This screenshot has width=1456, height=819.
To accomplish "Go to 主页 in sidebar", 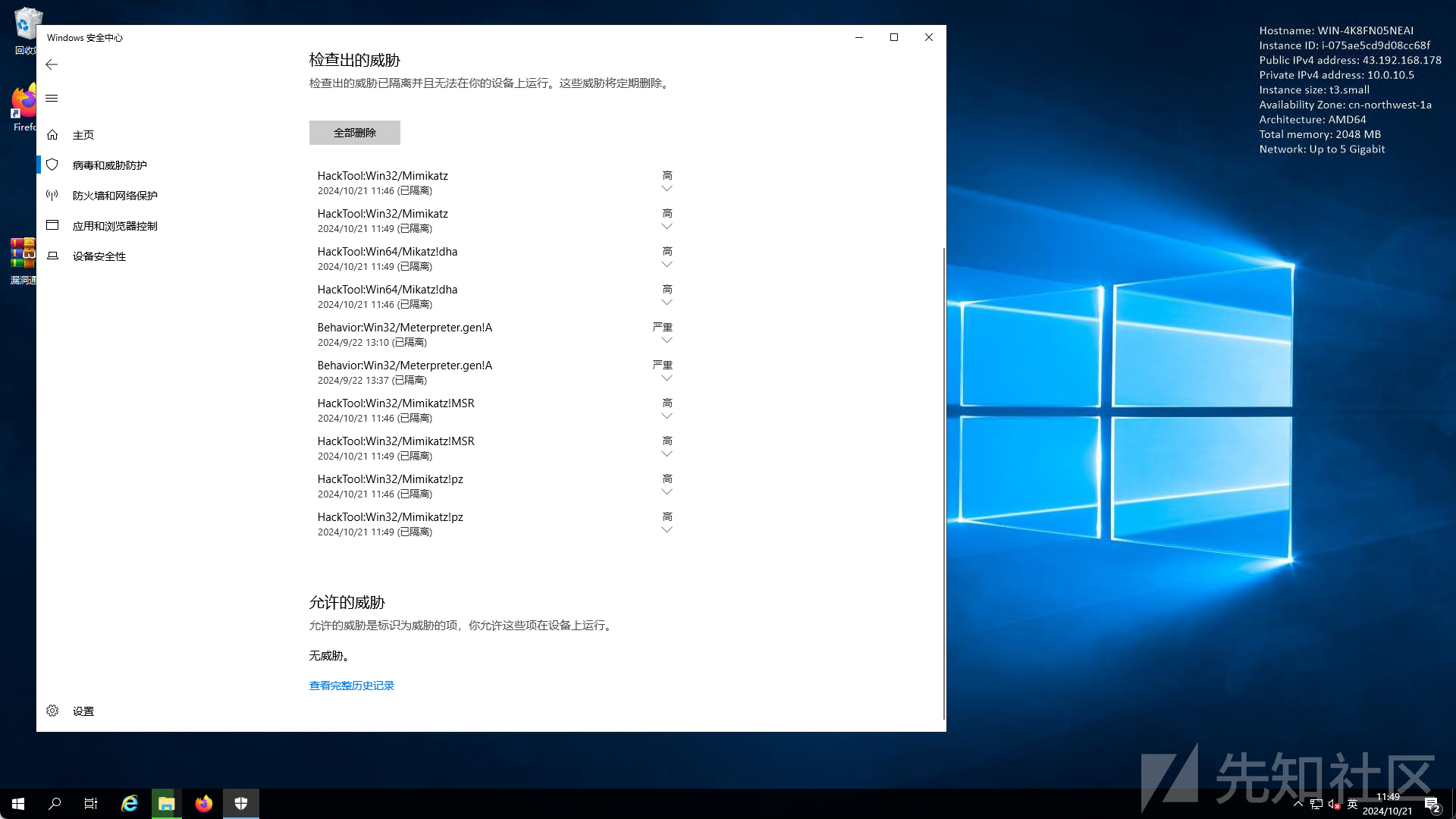I will (83, 135).
